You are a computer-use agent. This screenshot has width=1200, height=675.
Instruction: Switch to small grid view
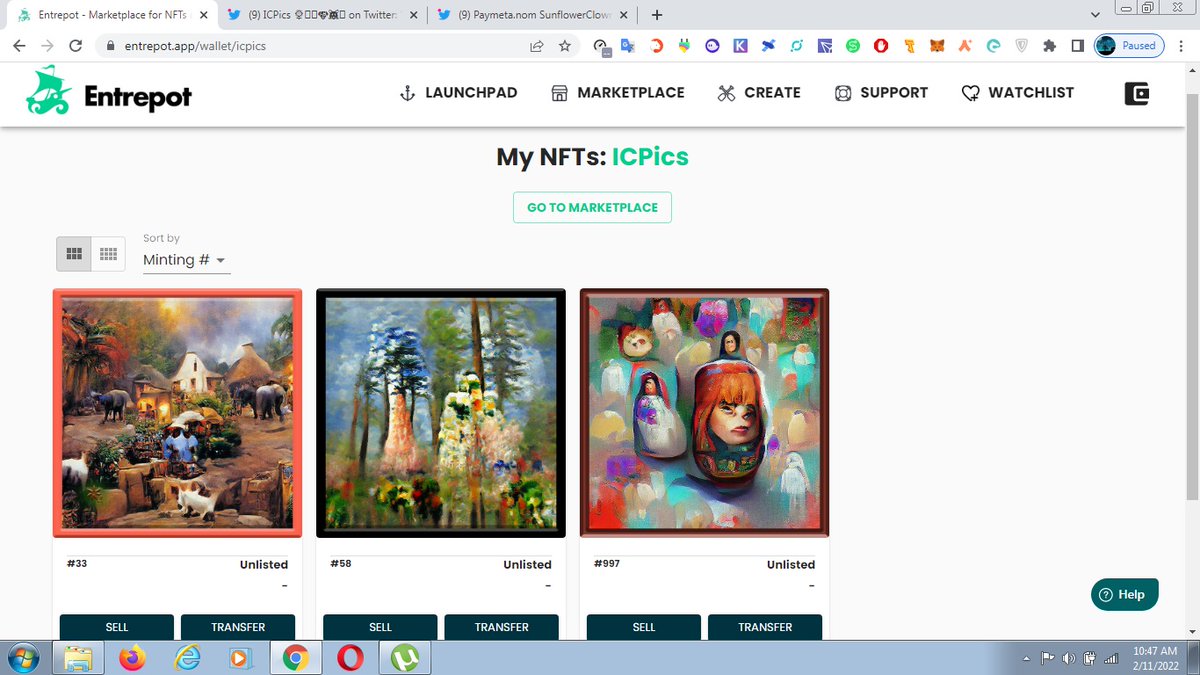(108, 254)
